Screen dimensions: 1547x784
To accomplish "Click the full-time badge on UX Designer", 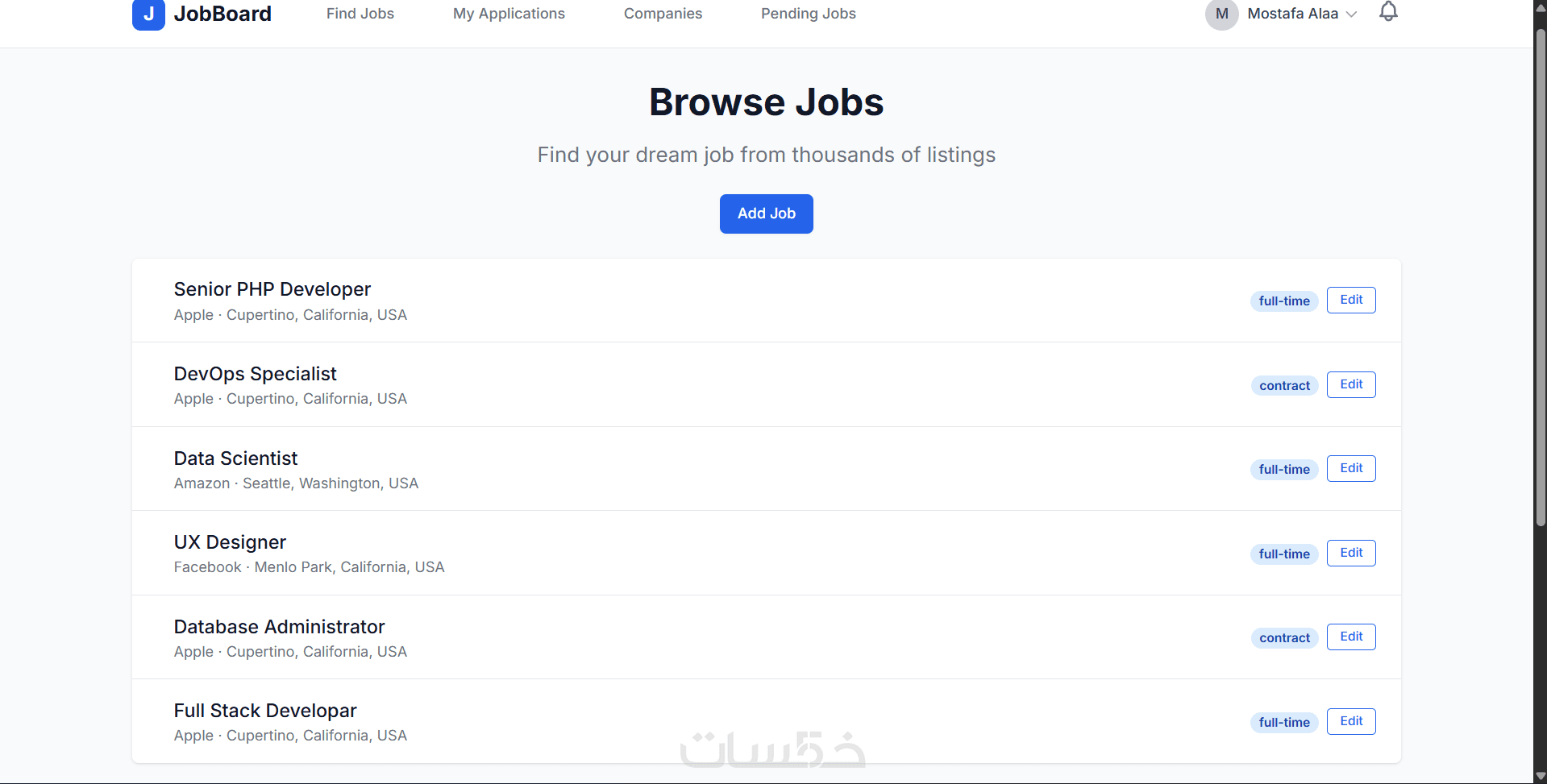I will 1283,554.
